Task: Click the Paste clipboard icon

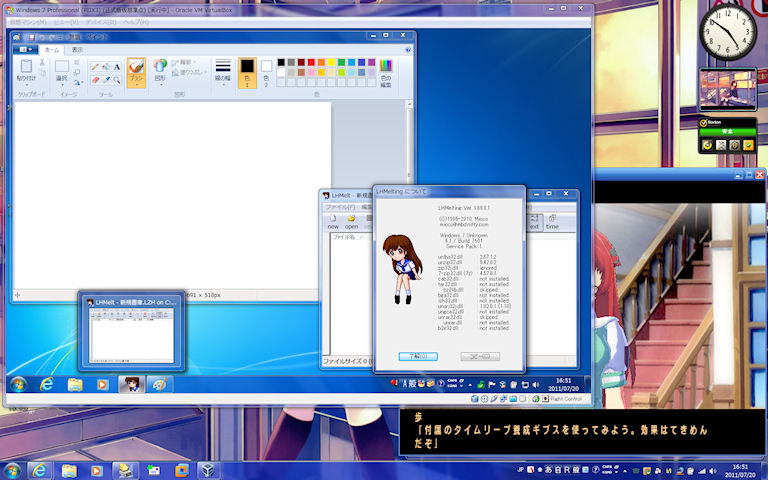Action: [x=26, y=66]
